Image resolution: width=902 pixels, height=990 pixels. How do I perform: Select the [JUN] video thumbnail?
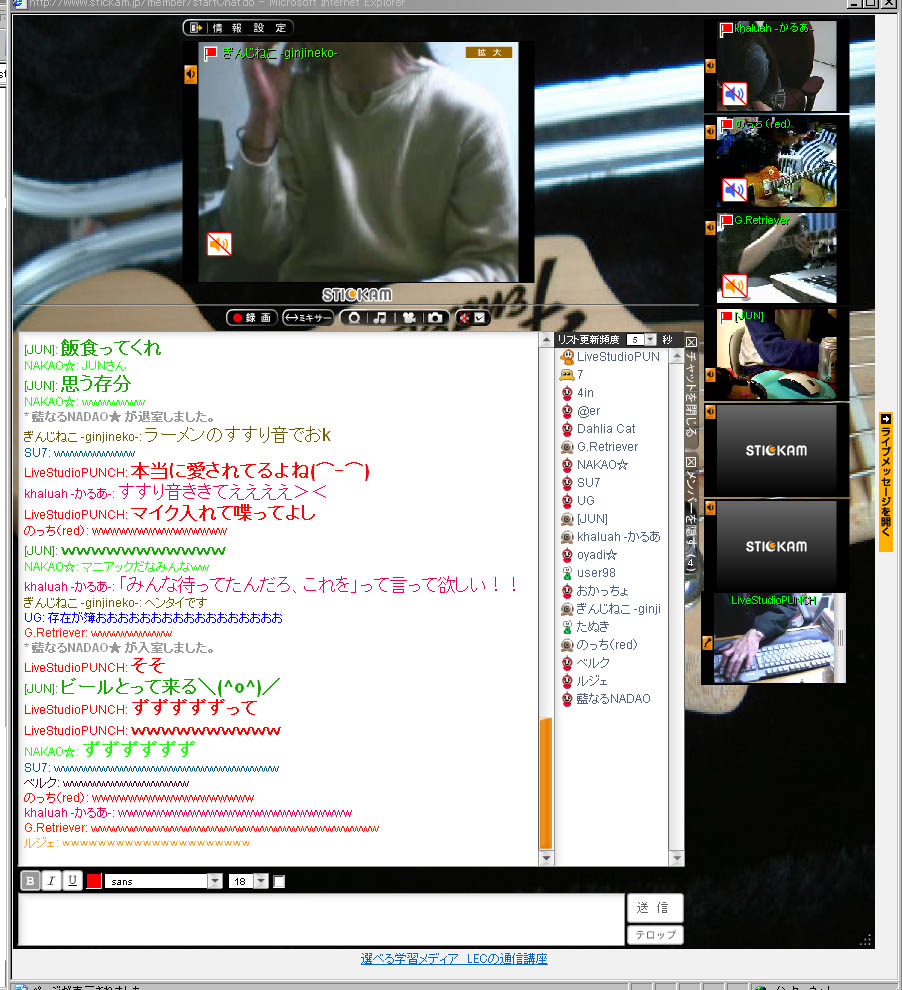[777, 354]
